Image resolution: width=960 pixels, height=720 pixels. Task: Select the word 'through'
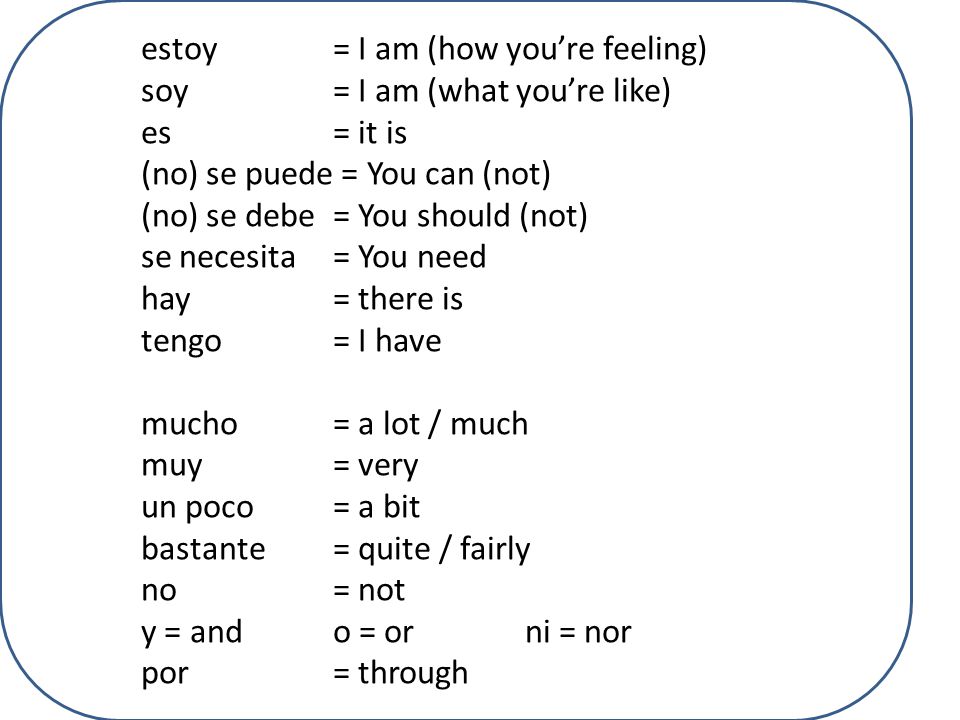pos(413,673)
